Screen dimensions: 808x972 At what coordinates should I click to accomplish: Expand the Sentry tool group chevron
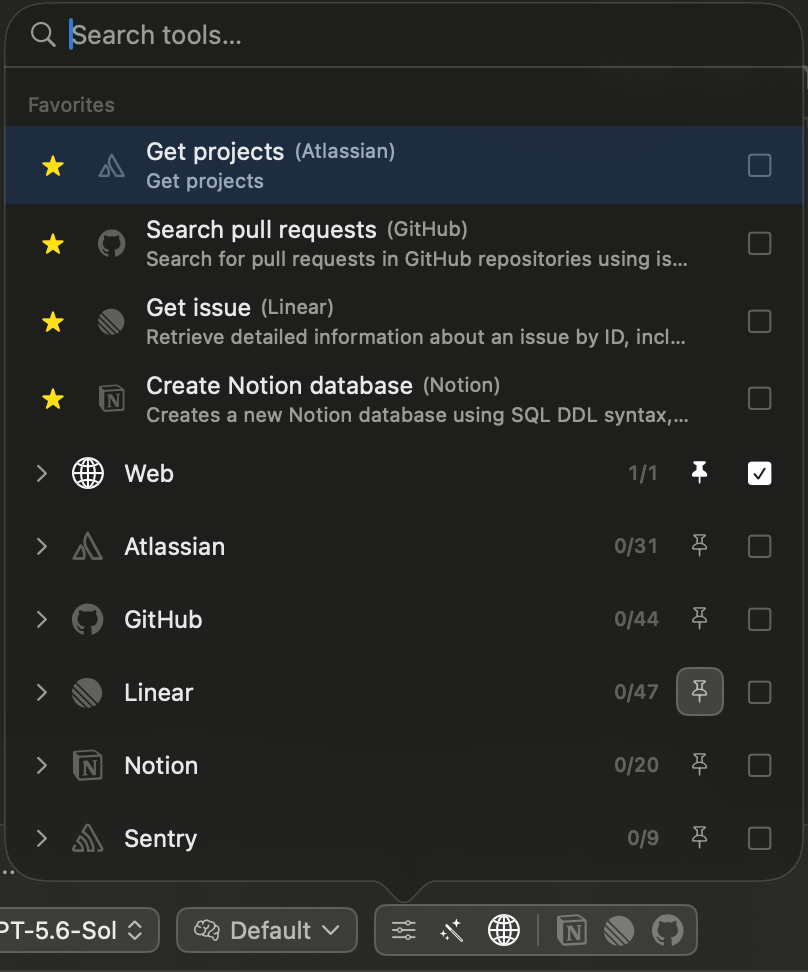42,839
